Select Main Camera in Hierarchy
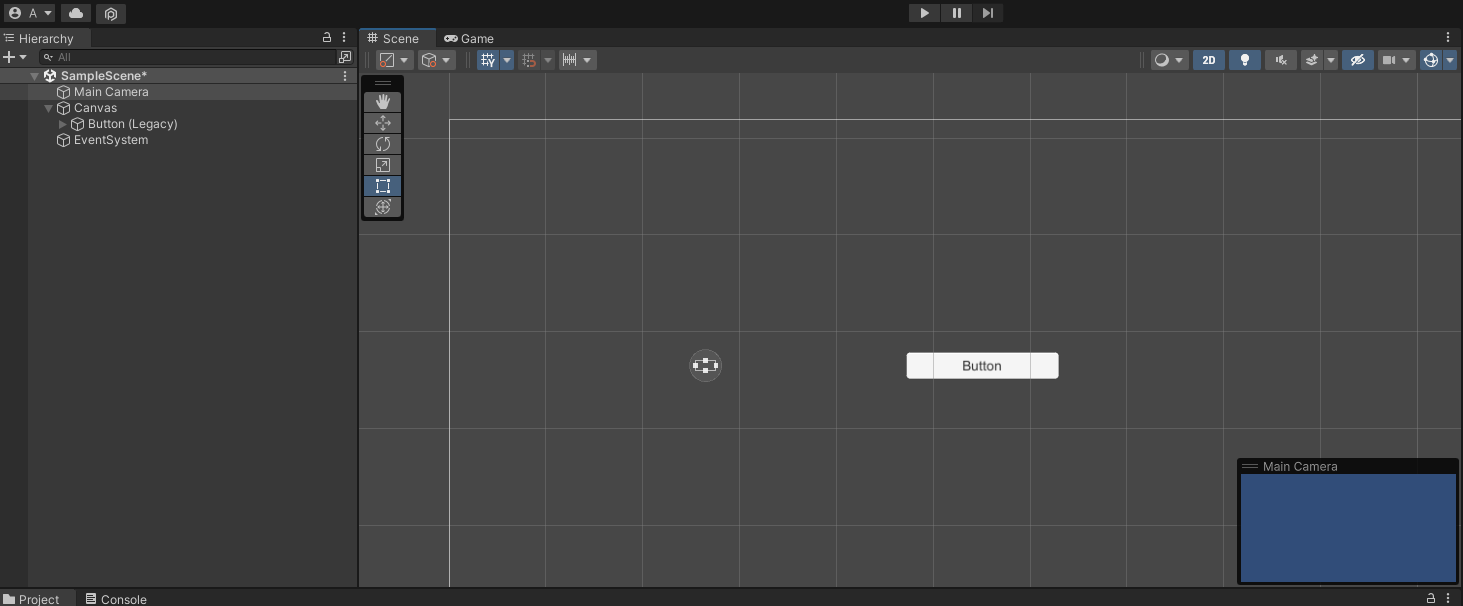The width and height of the screenshot is (1463, 606). click(178, 92)
